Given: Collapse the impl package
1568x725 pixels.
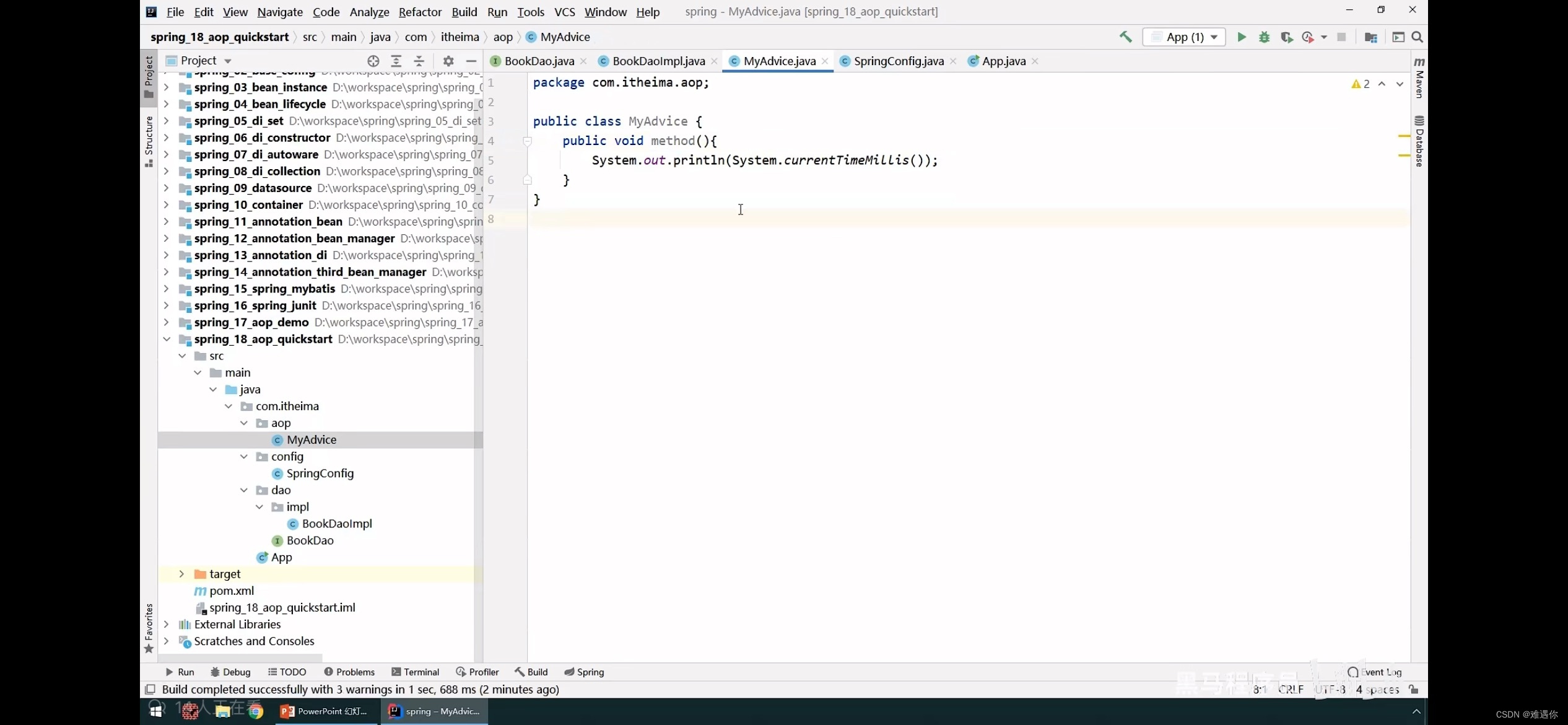Looking at the screenshot, I should point(259,506).
